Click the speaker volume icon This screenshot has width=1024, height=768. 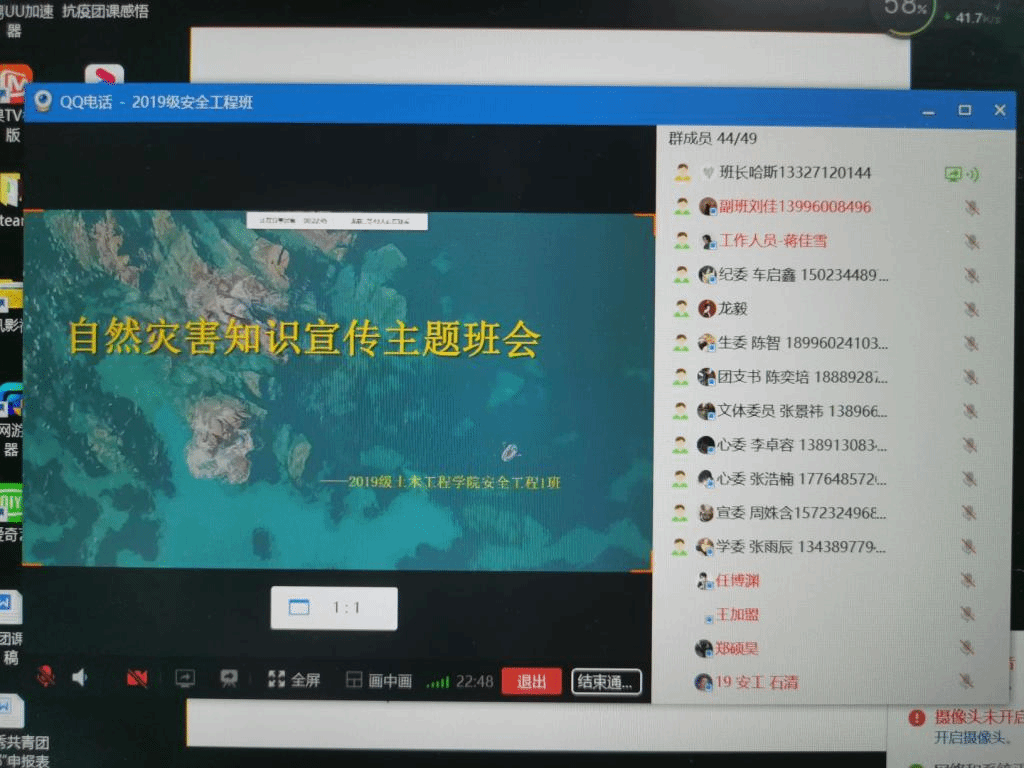pyautogui.click(x=80, y=678)
